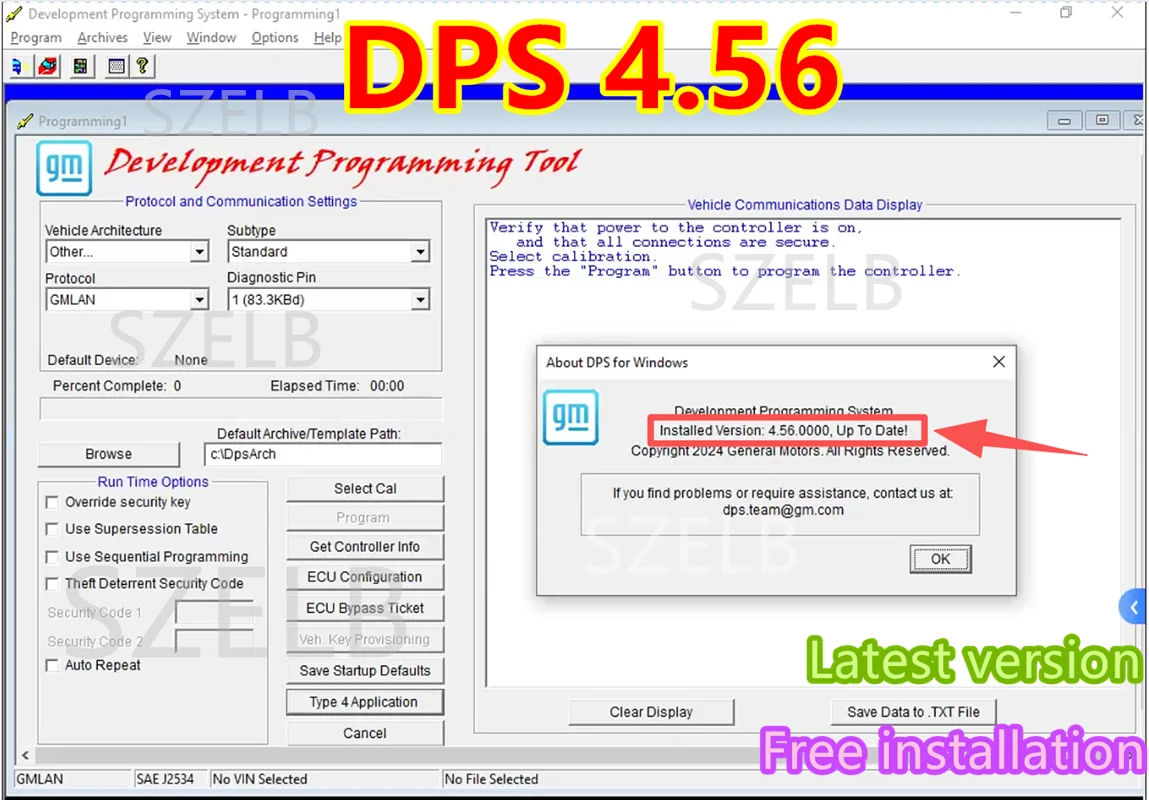Click the red and blue archive toolbar icon
Viewport: 1149px width, 800px height.
(x=48, y=66)
